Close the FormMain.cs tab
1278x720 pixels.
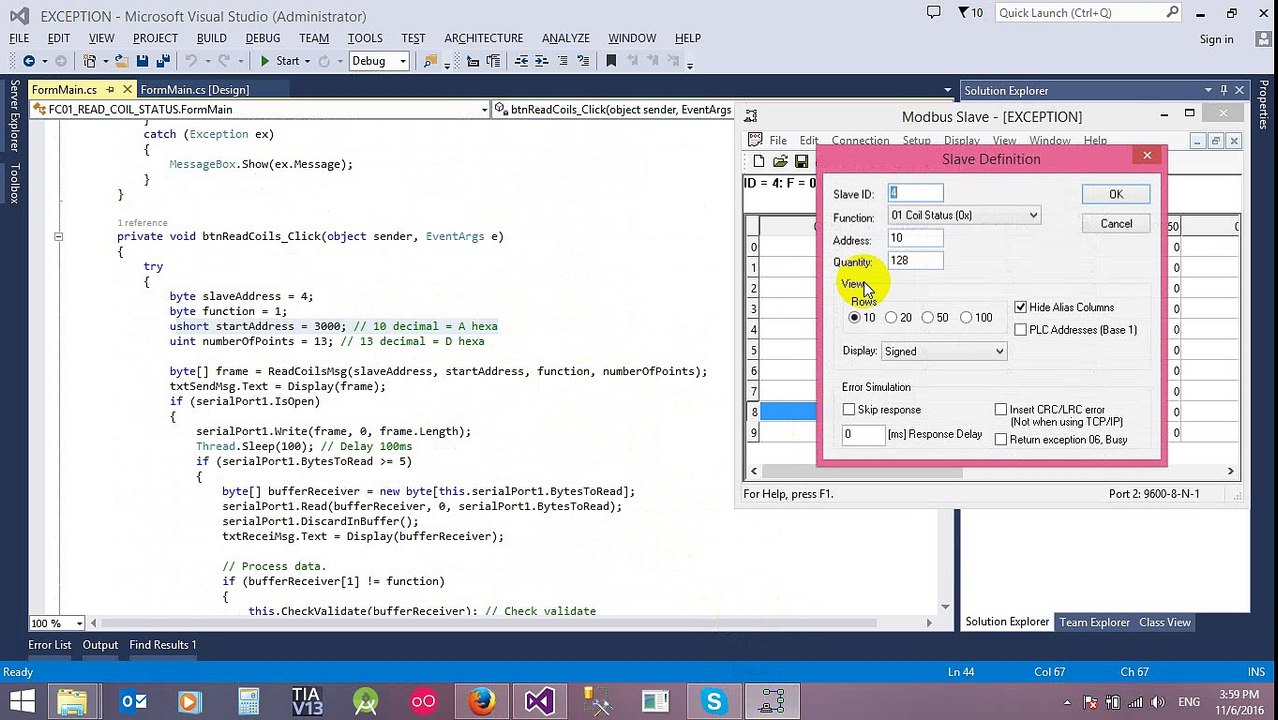[x=127, y=90]
